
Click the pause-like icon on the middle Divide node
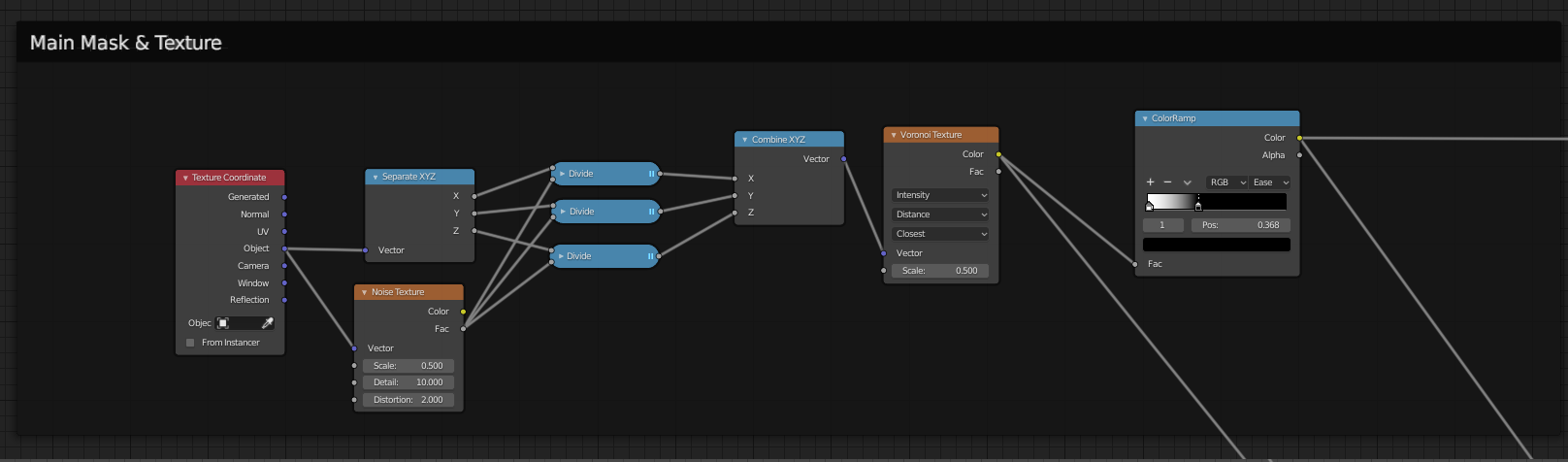coord(651,212)
